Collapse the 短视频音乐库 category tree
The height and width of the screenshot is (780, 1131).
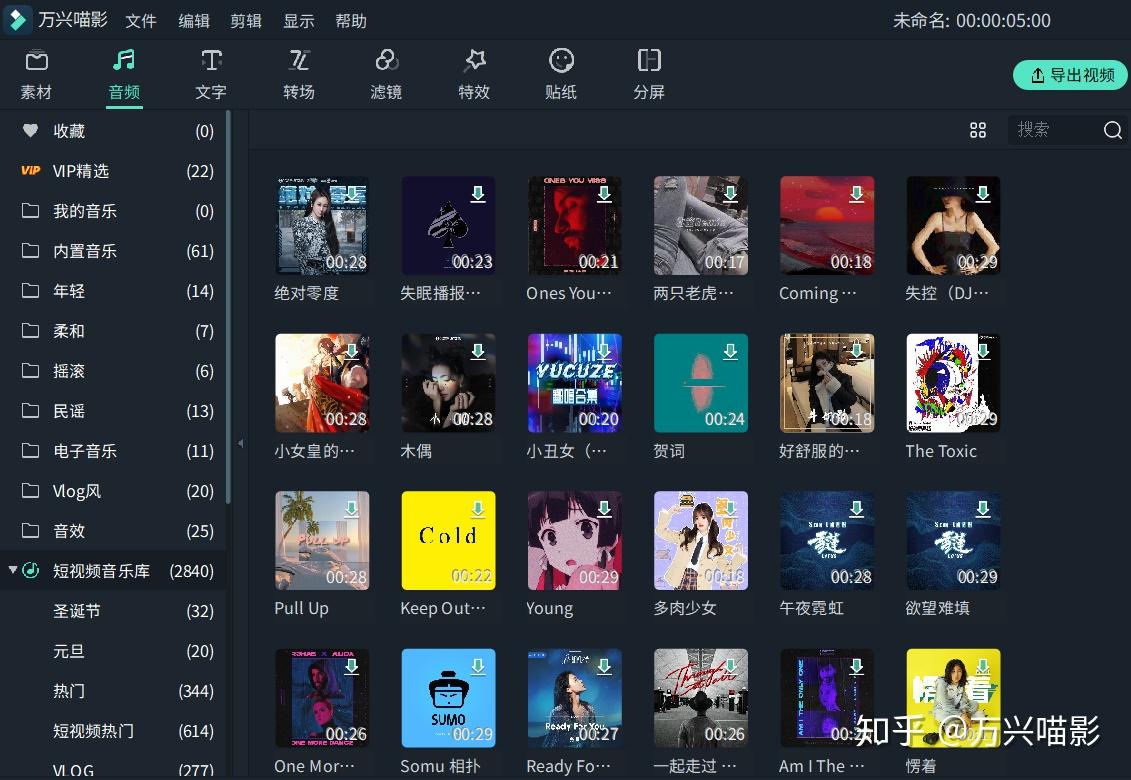pyautogui.click(x=13, y=570)
